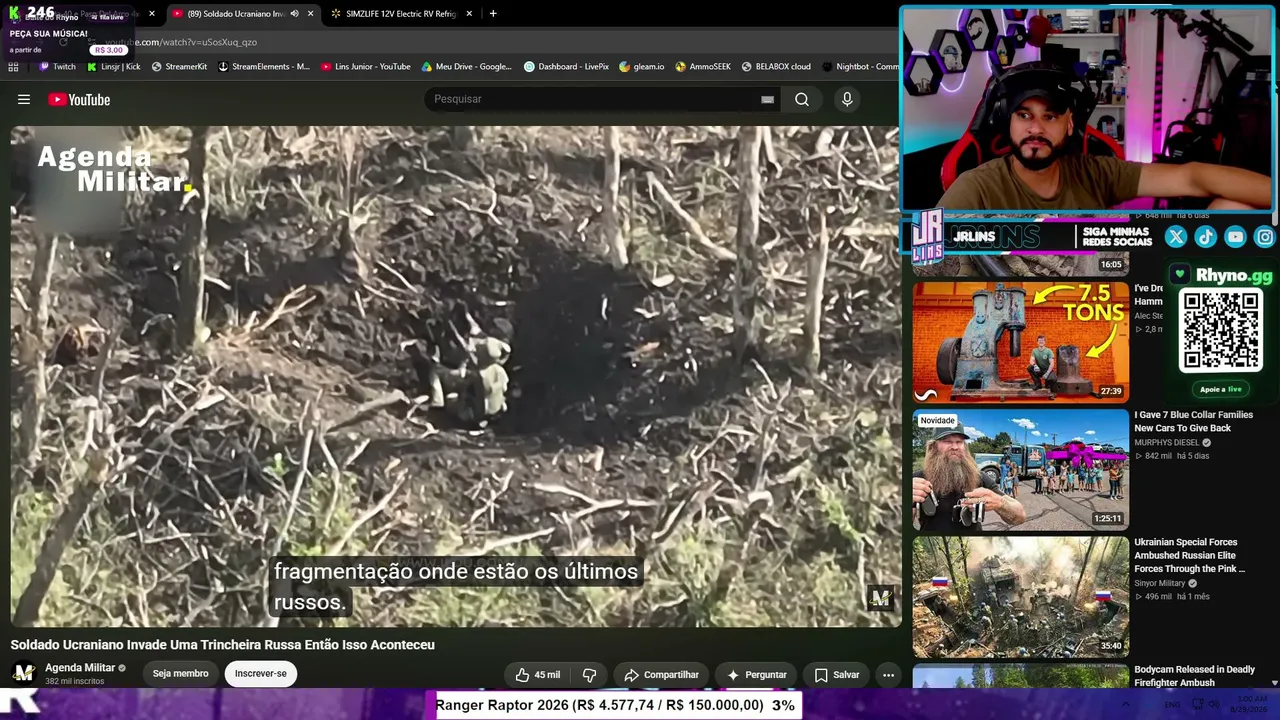Open the Agenda Militar channel avatar

click(x=24, y=673)
